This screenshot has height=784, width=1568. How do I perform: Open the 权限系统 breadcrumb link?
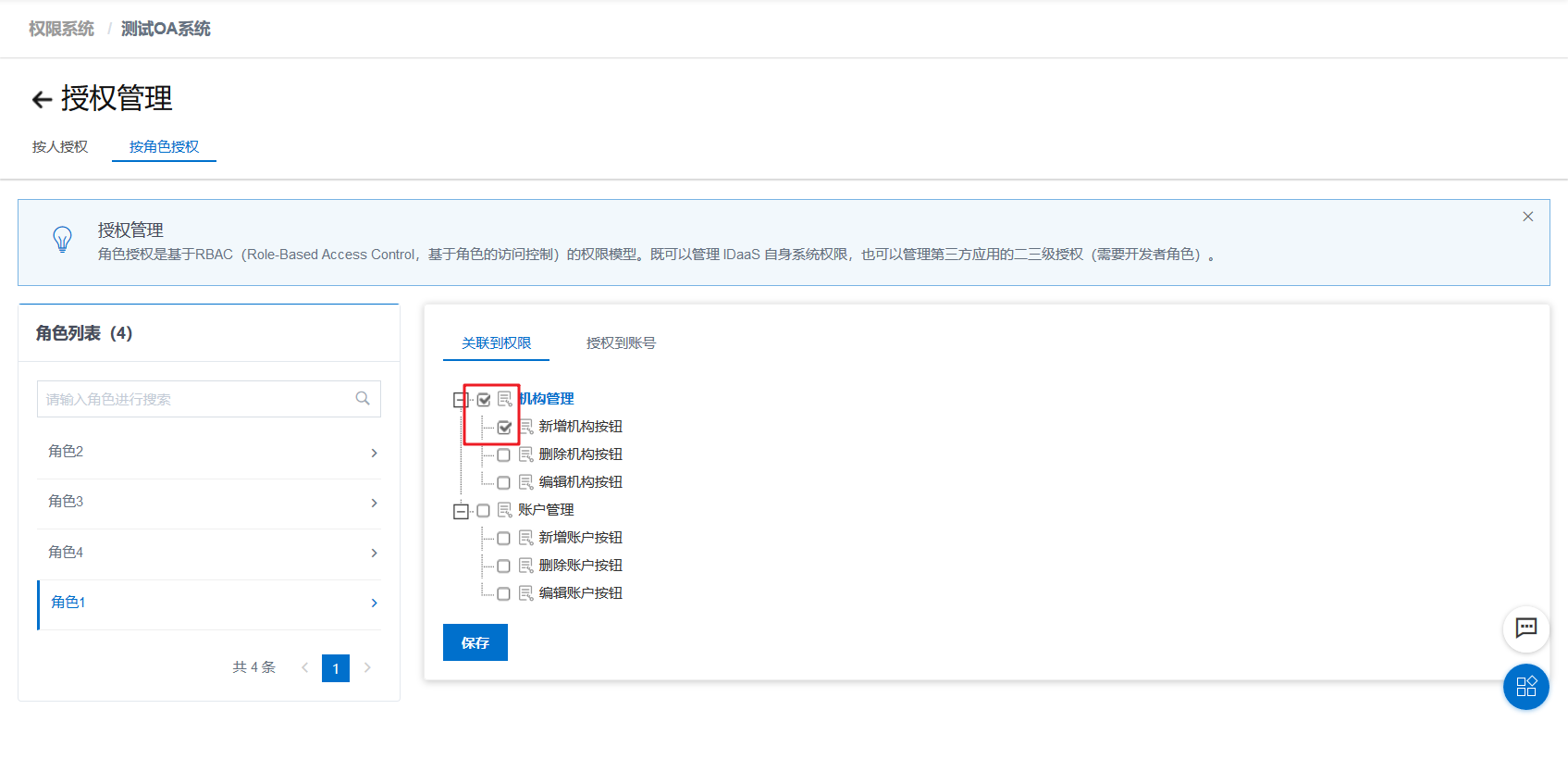tap(61, 29)
